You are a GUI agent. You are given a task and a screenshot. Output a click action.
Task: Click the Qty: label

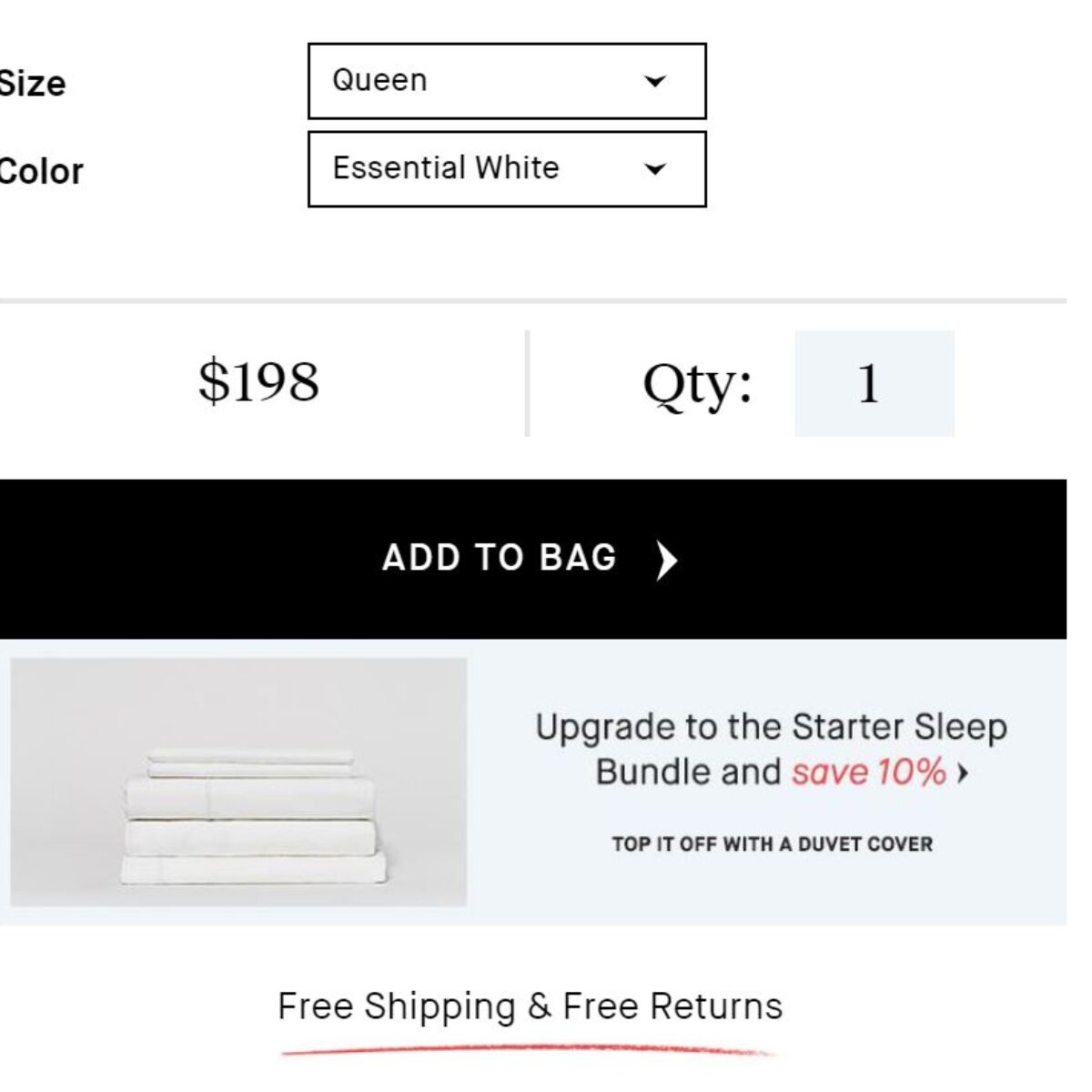click(x=698, y=384)
